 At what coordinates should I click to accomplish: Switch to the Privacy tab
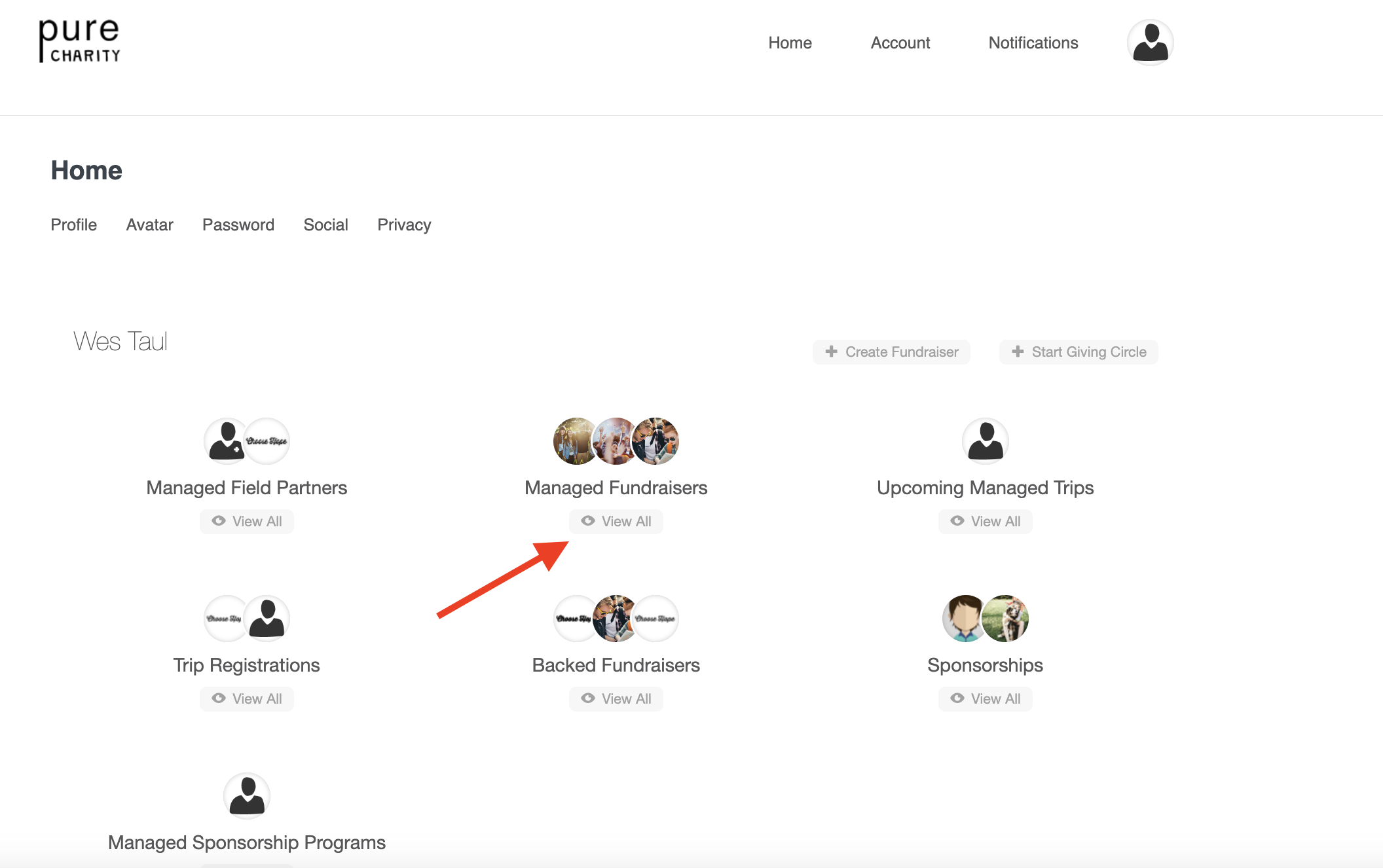click(x=404, y=225)
